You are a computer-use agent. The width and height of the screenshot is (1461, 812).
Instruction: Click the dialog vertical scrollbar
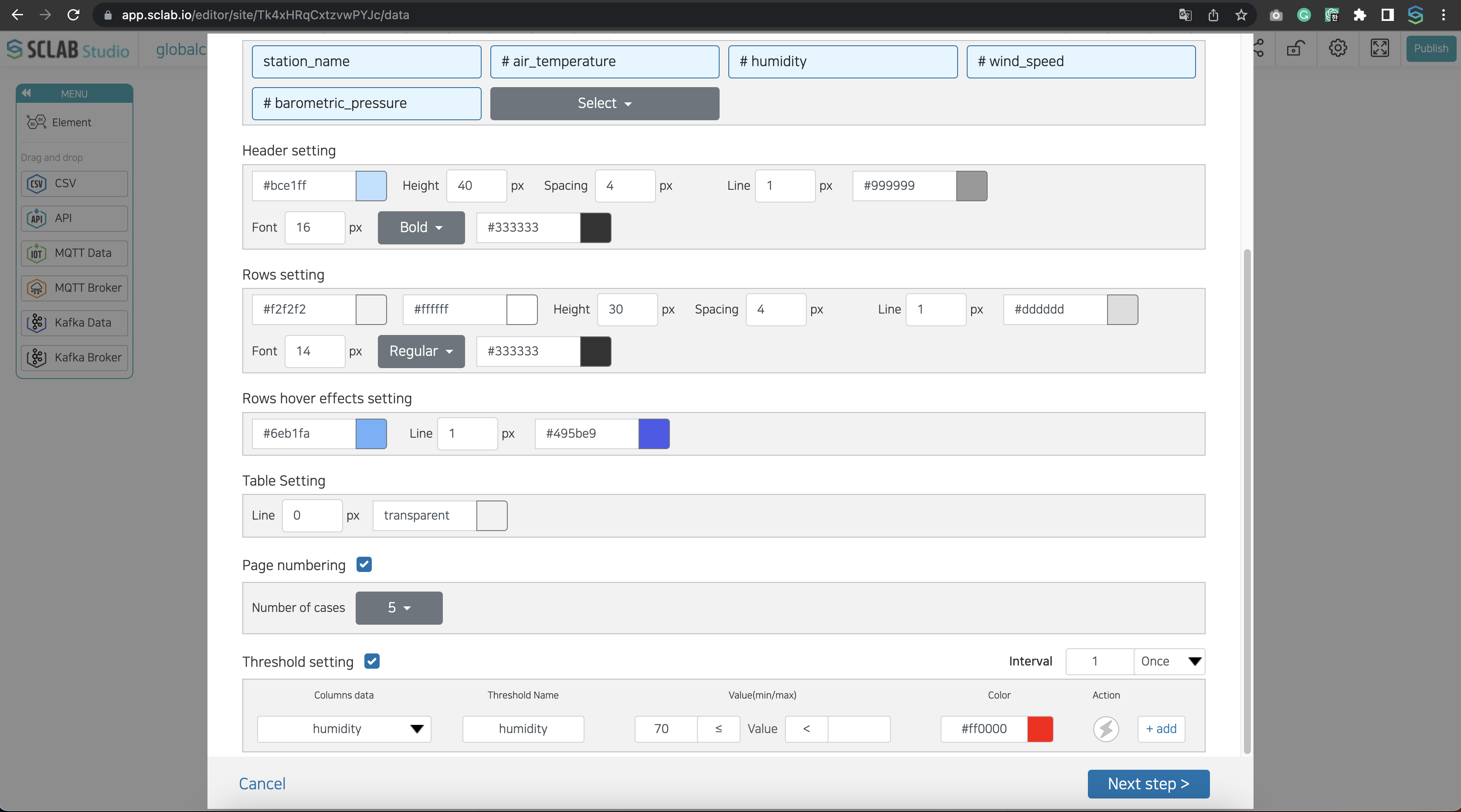pyautogui.click(x=1247, y=502)
